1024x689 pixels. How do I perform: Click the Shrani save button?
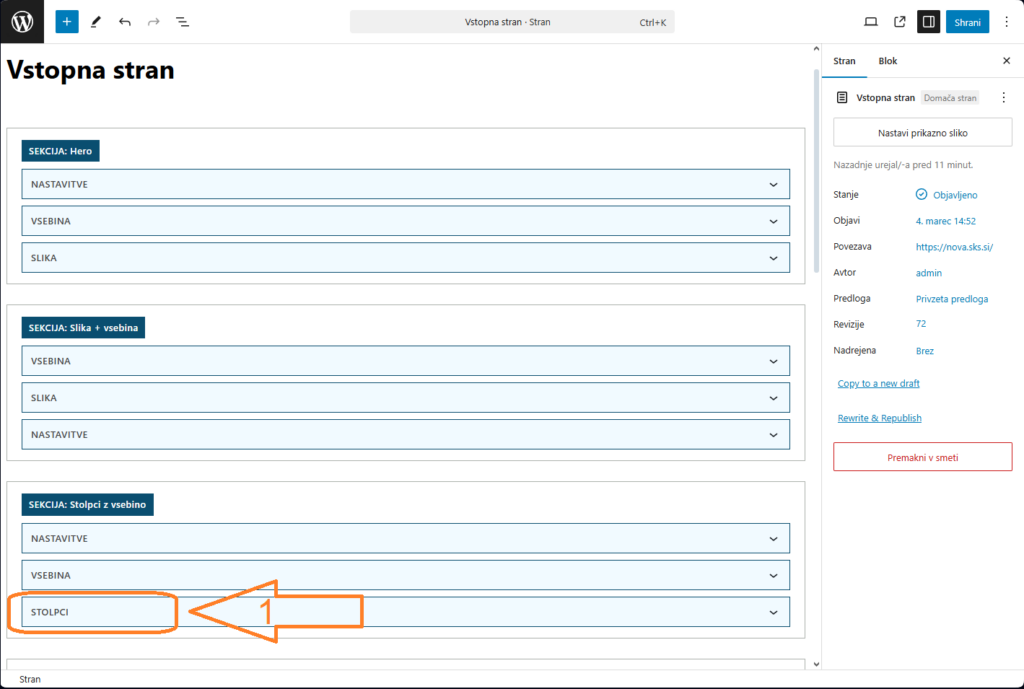967,21
